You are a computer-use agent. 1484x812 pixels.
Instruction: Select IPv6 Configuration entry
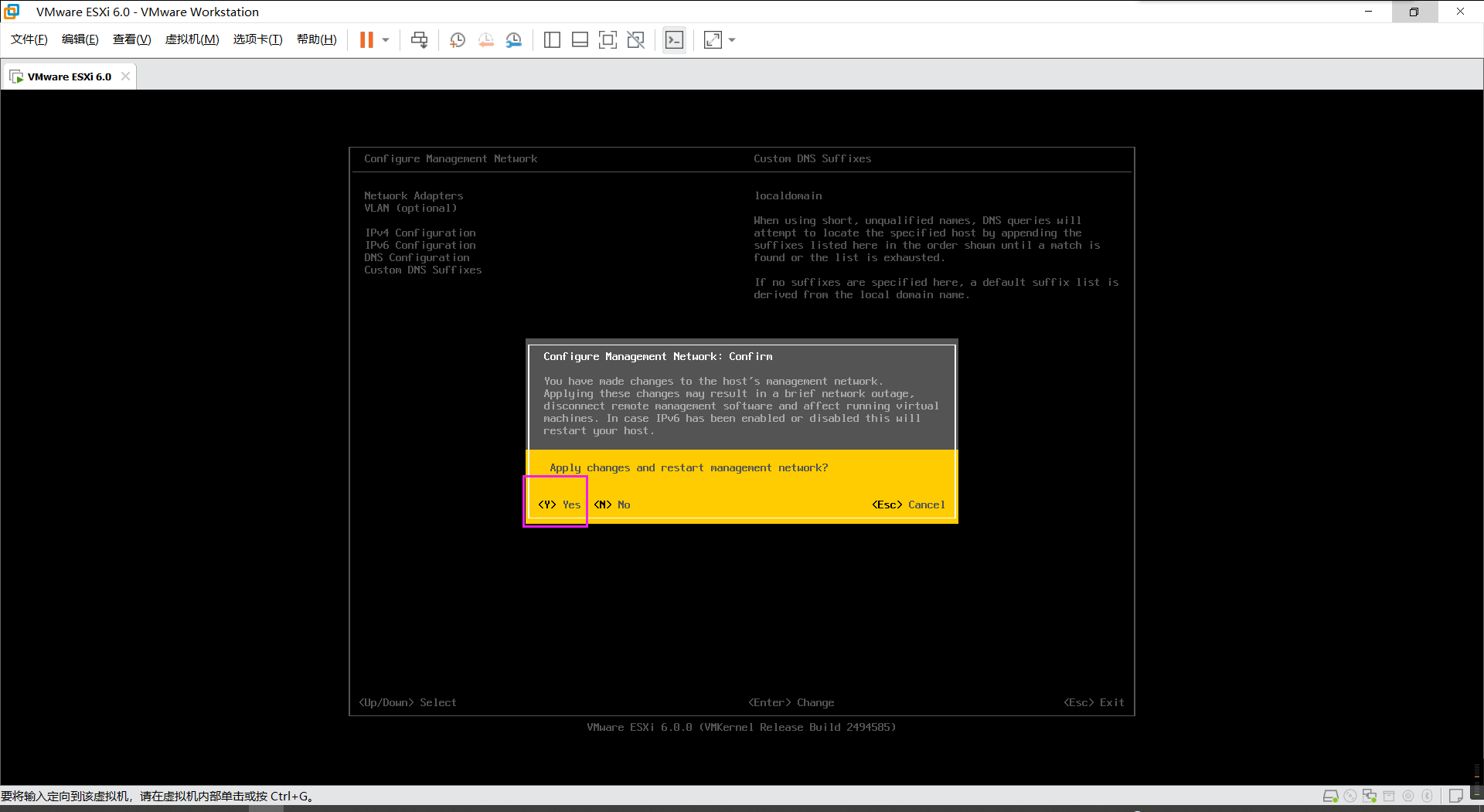tap(420, 245)
